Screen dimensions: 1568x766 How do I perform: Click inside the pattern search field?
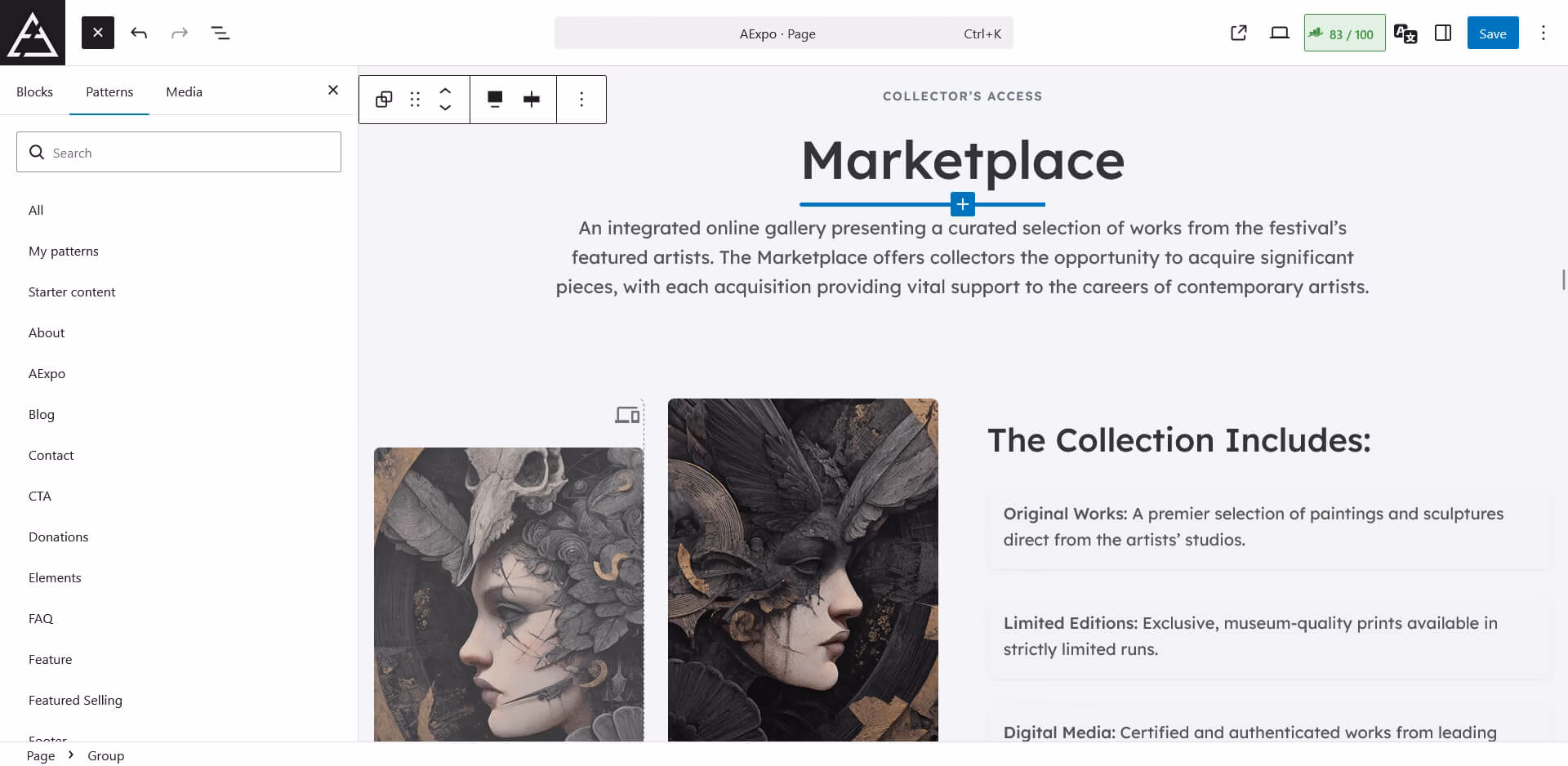tap(178, 152)
